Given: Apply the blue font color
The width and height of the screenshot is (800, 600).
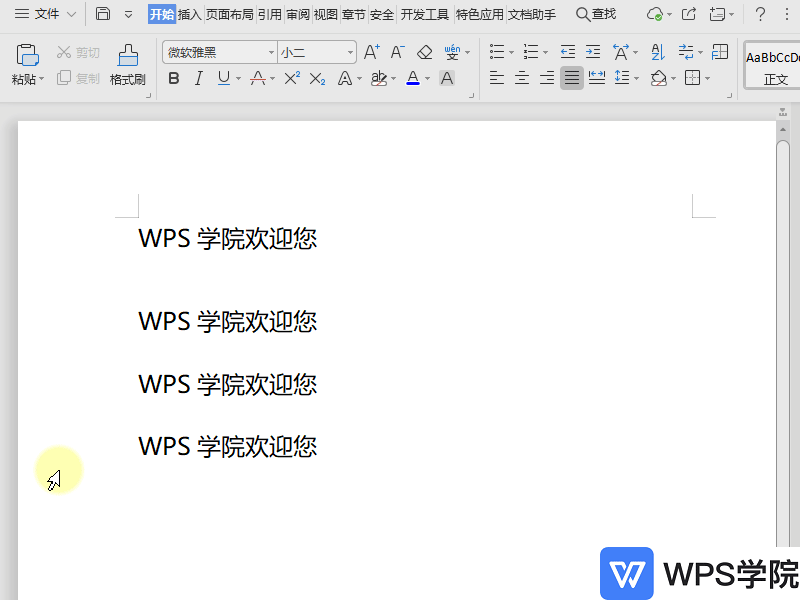Looking at the screenshot, I should click(413, 79).
